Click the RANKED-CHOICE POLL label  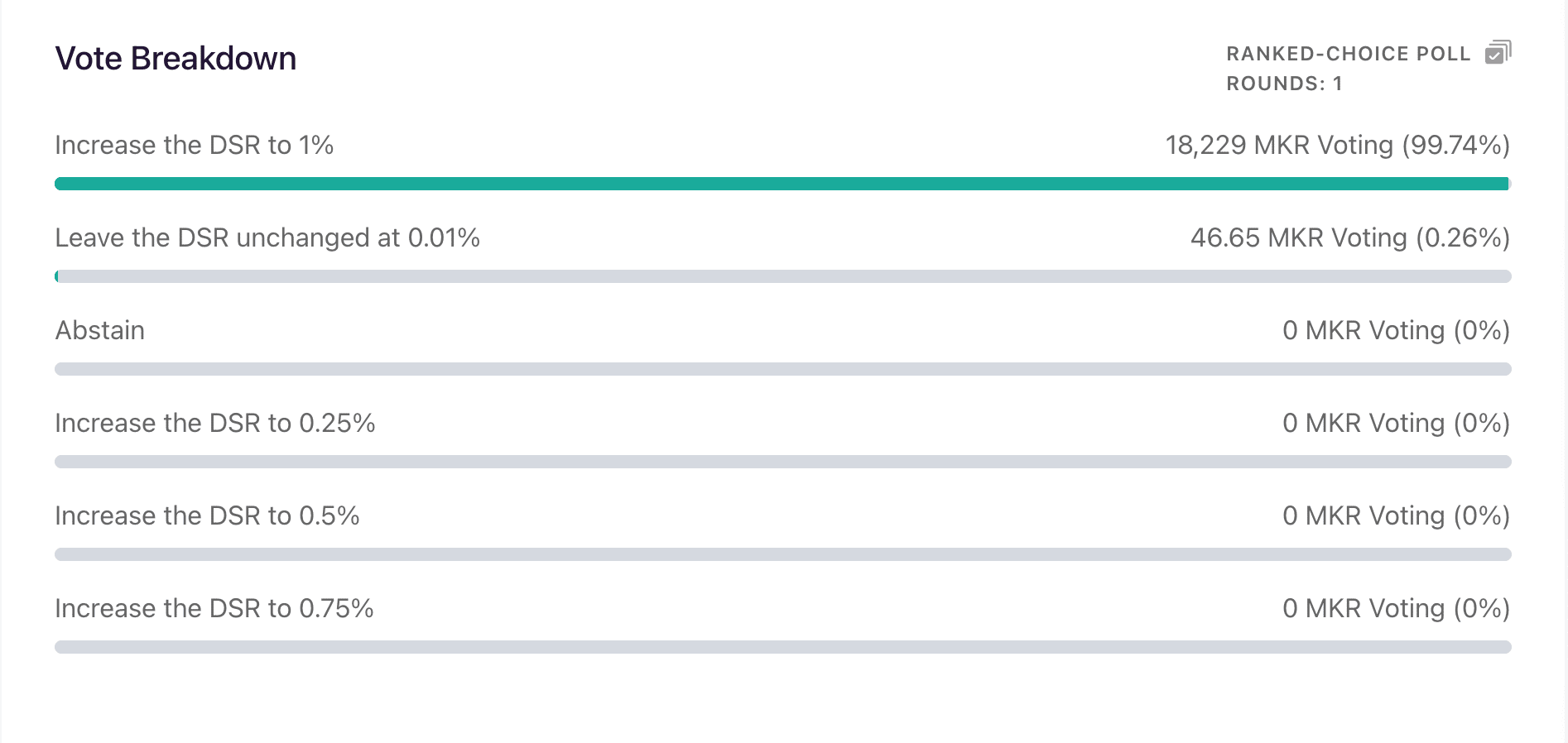(x=1349, y=54)
